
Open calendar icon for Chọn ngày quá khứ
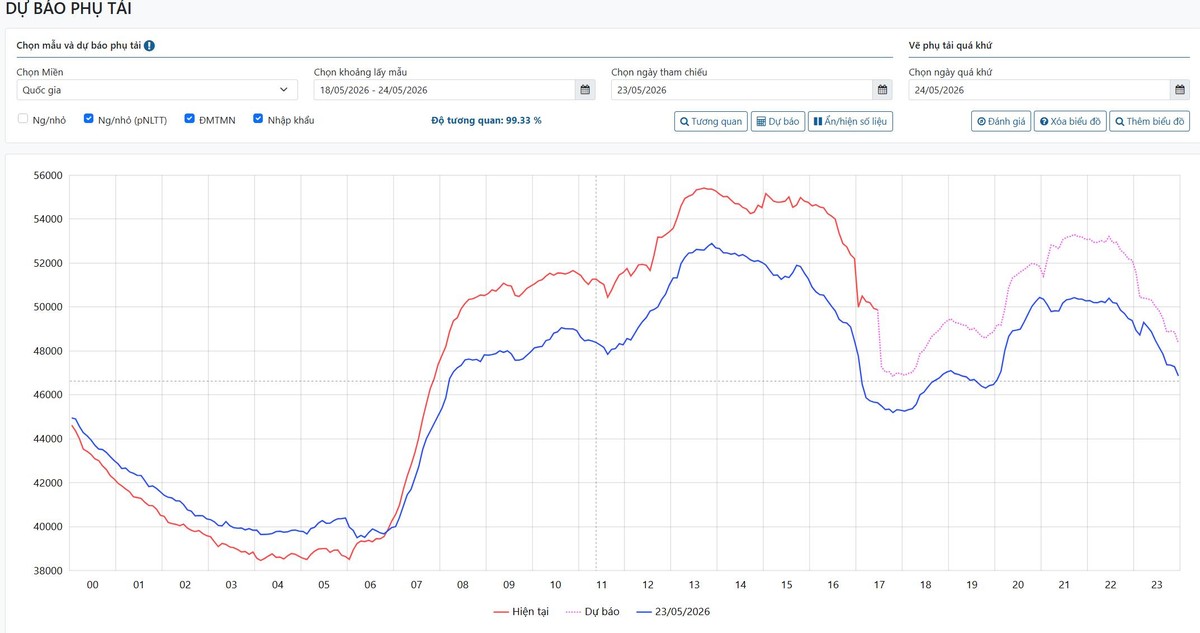point(1180,90)
